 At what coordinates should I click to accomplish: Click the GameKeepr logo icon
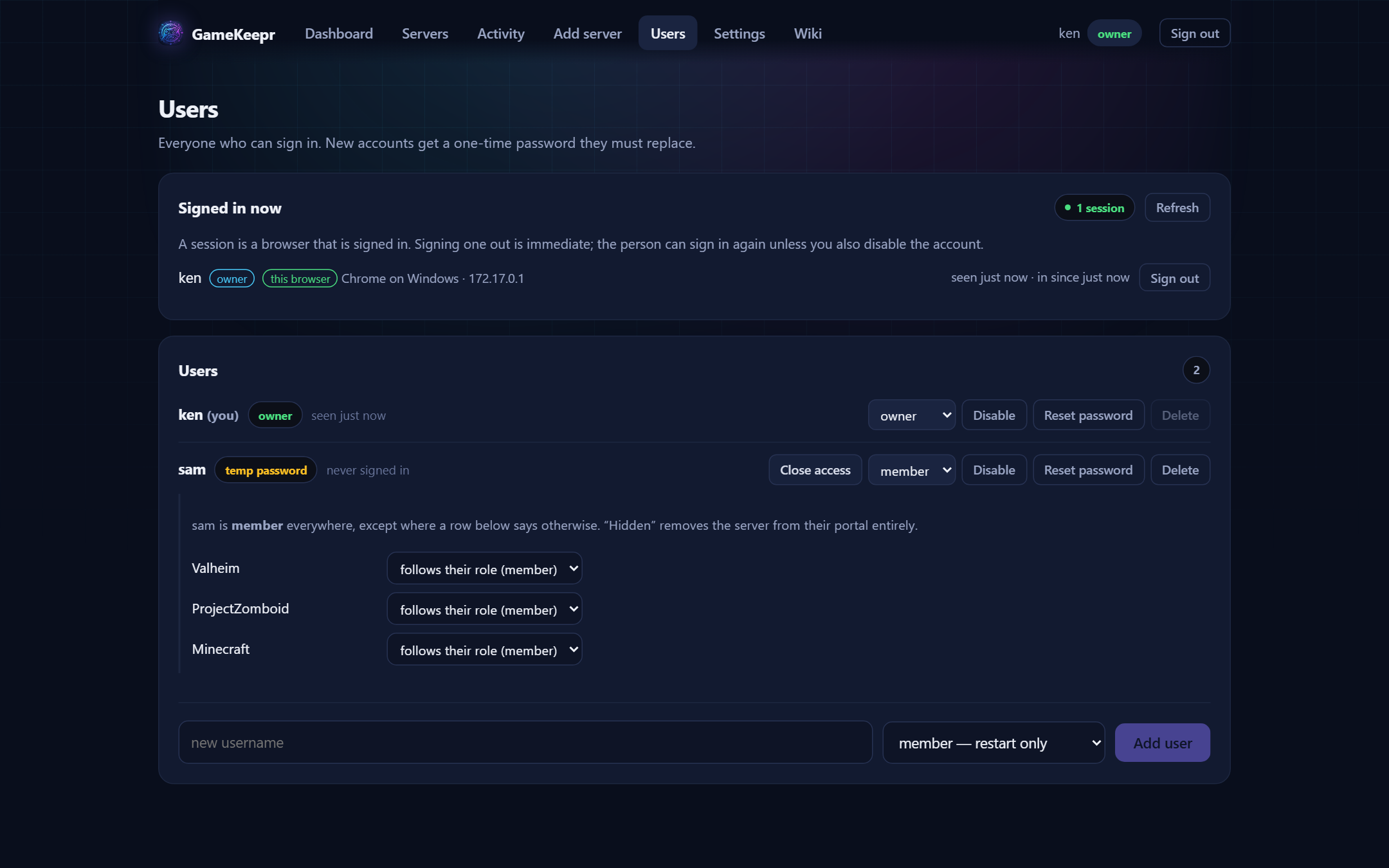[170, 33]
